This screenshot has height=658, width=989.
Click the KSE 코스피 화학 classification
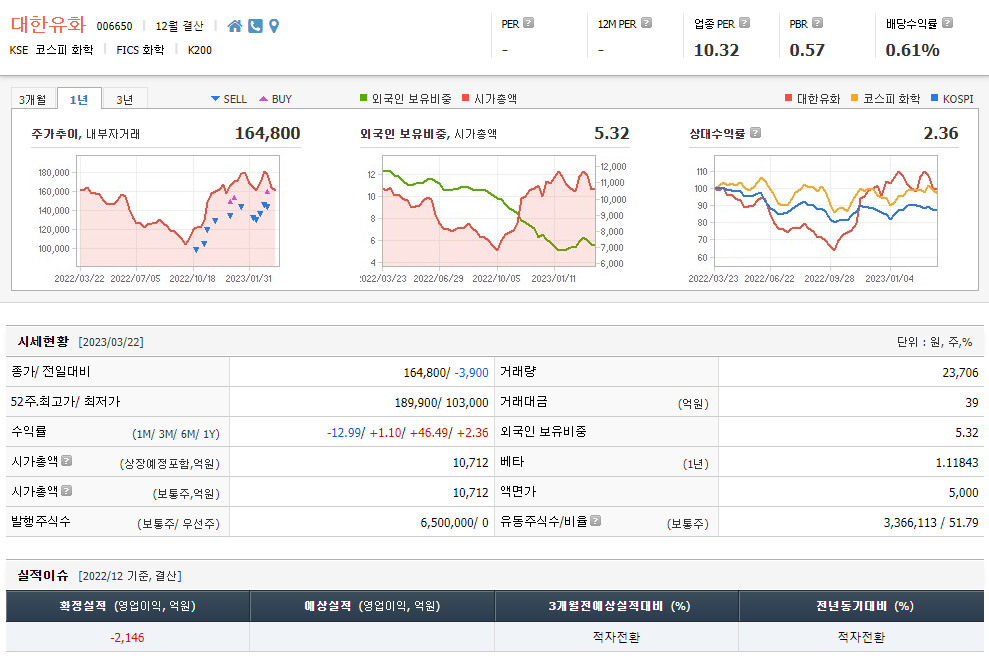[51, 50]
